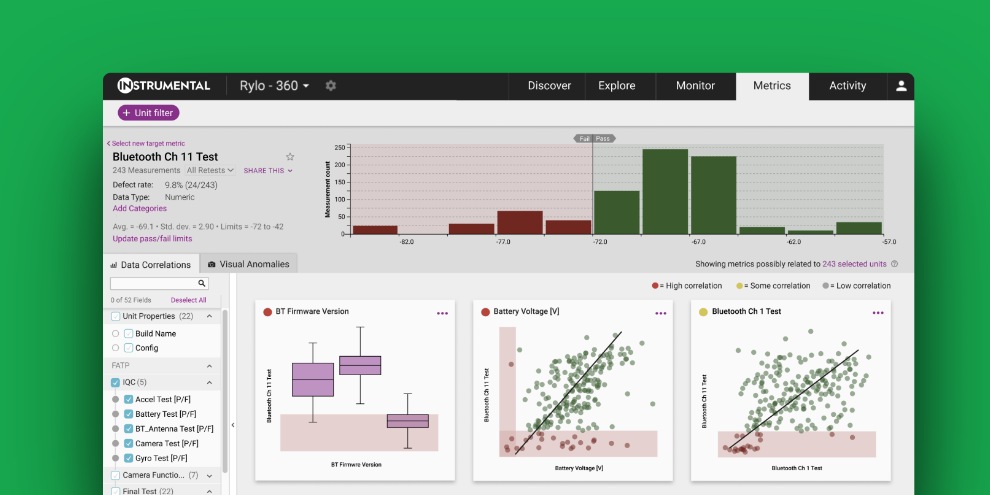Switch to the Monitor tab
Image resolution: width=990 pixels, height=495 pixels.
pyautogui.click(x=695, y=86)
